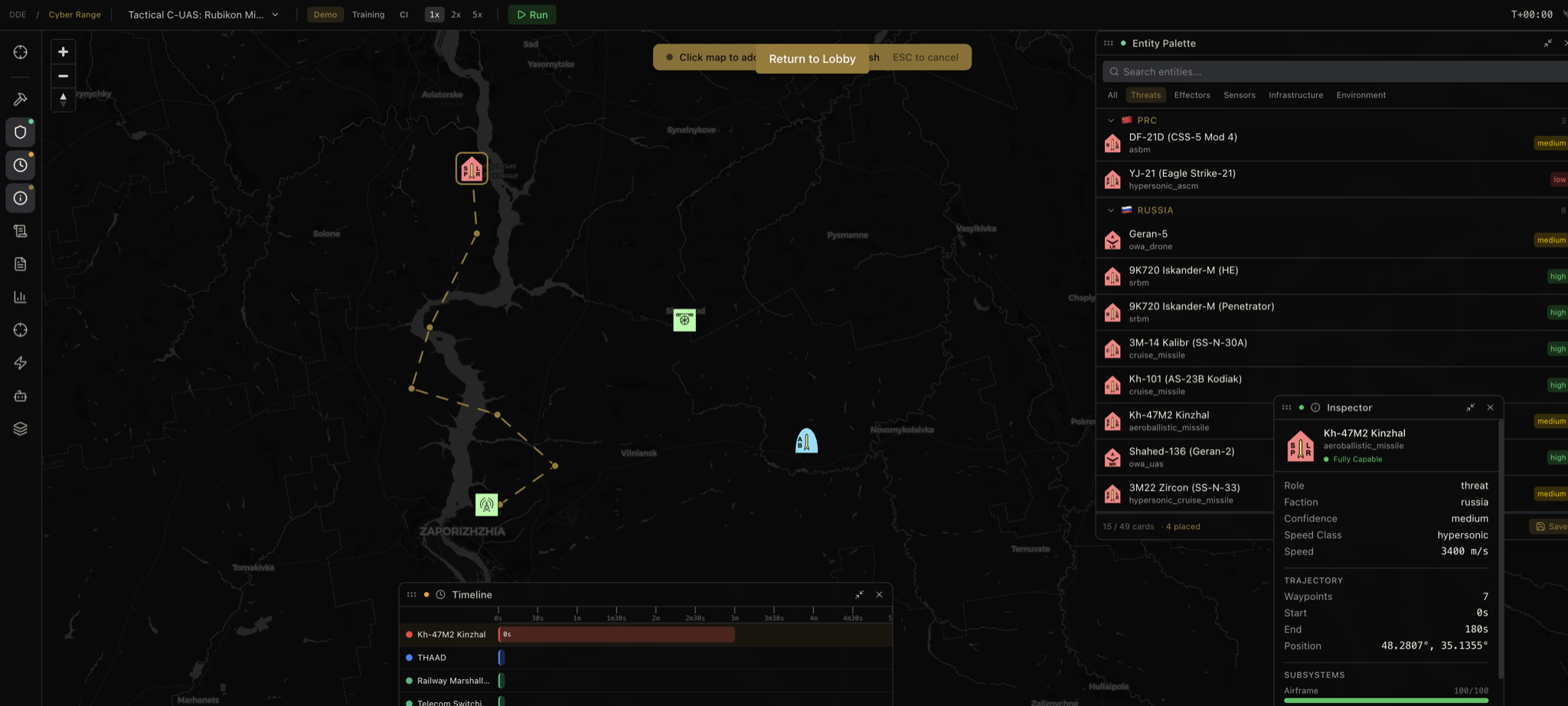The width and height of the screenshot is (1568, 706).
Task: Open the lightning bolt icon in sidebar
Action: click(x=21, y=363)
